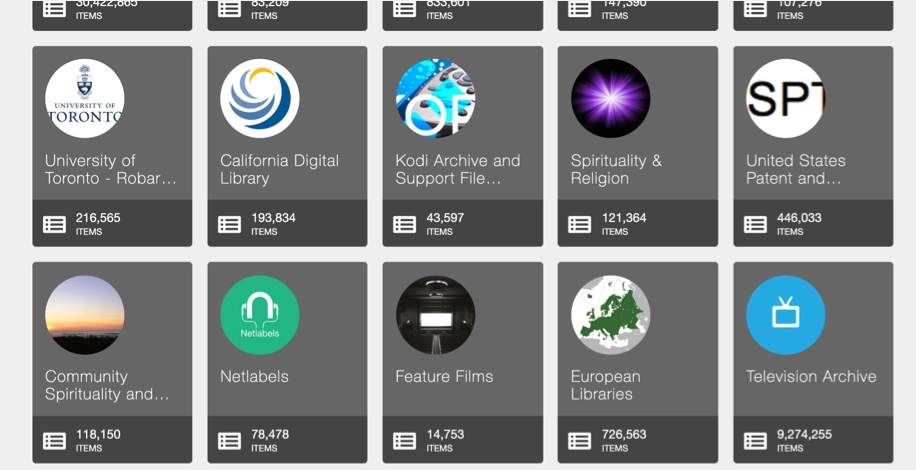Click the California Digital Library swirl logo
Viewport: 916px width, 470px height.
point(260,99)
